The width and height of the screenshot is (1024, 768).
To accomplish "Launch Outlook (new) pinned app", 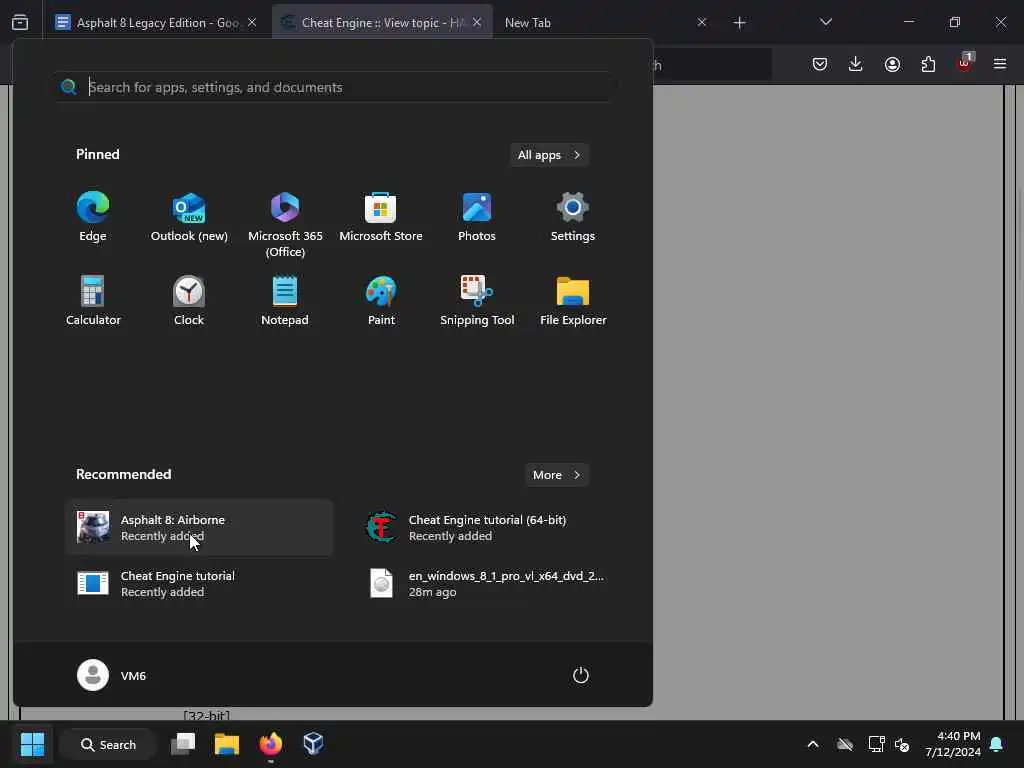I will (189, 217).
